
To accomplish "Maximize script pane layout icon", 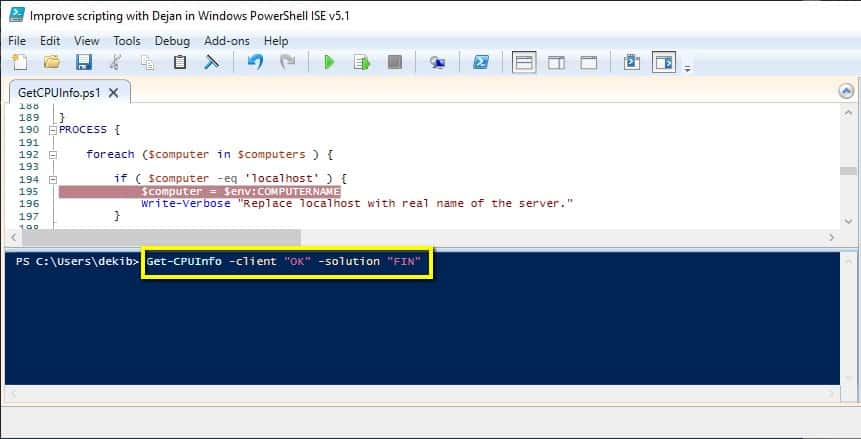I will (x=589, y=62).
